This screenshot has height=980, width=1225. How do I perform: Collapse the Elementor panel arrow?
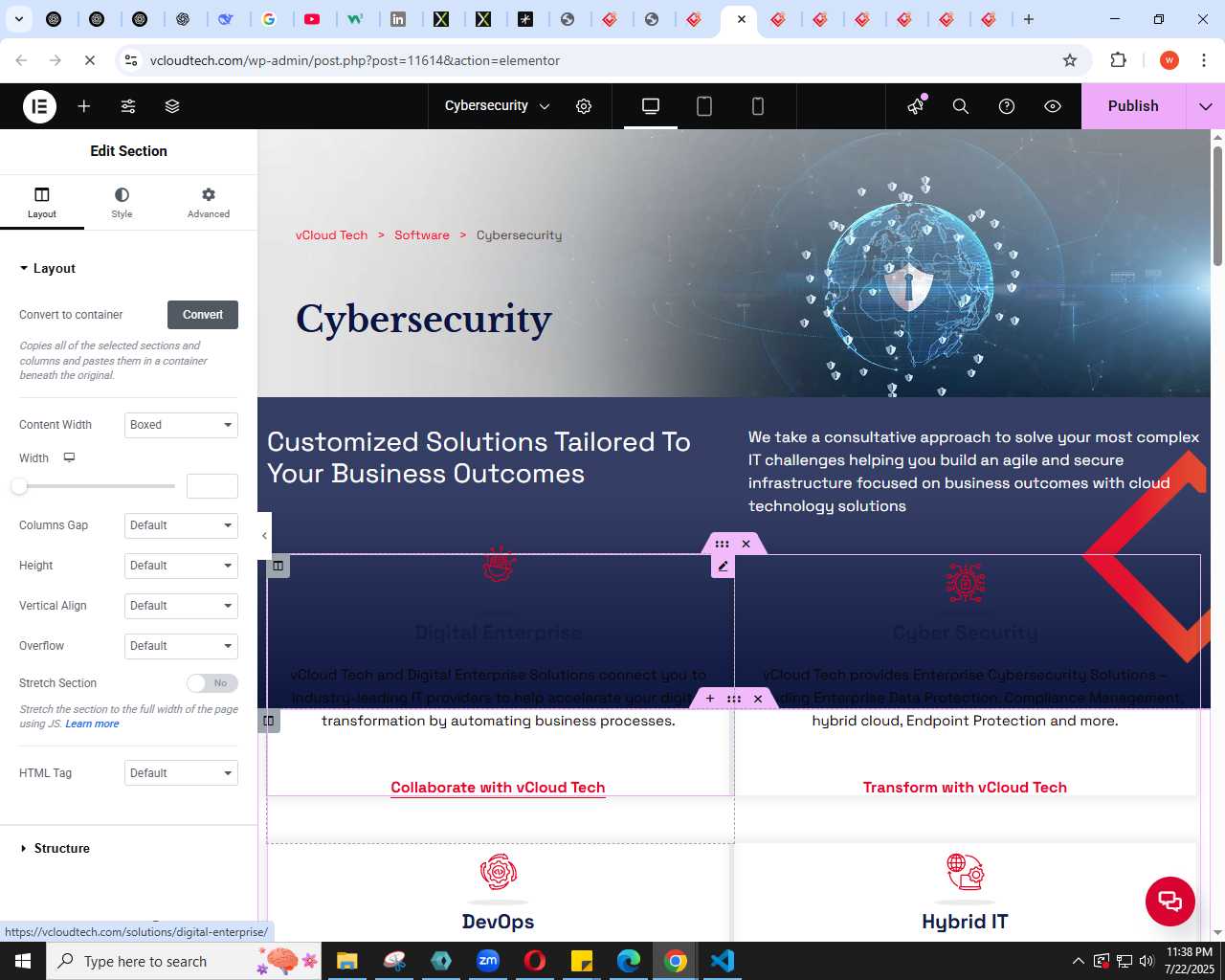(265, 536)
